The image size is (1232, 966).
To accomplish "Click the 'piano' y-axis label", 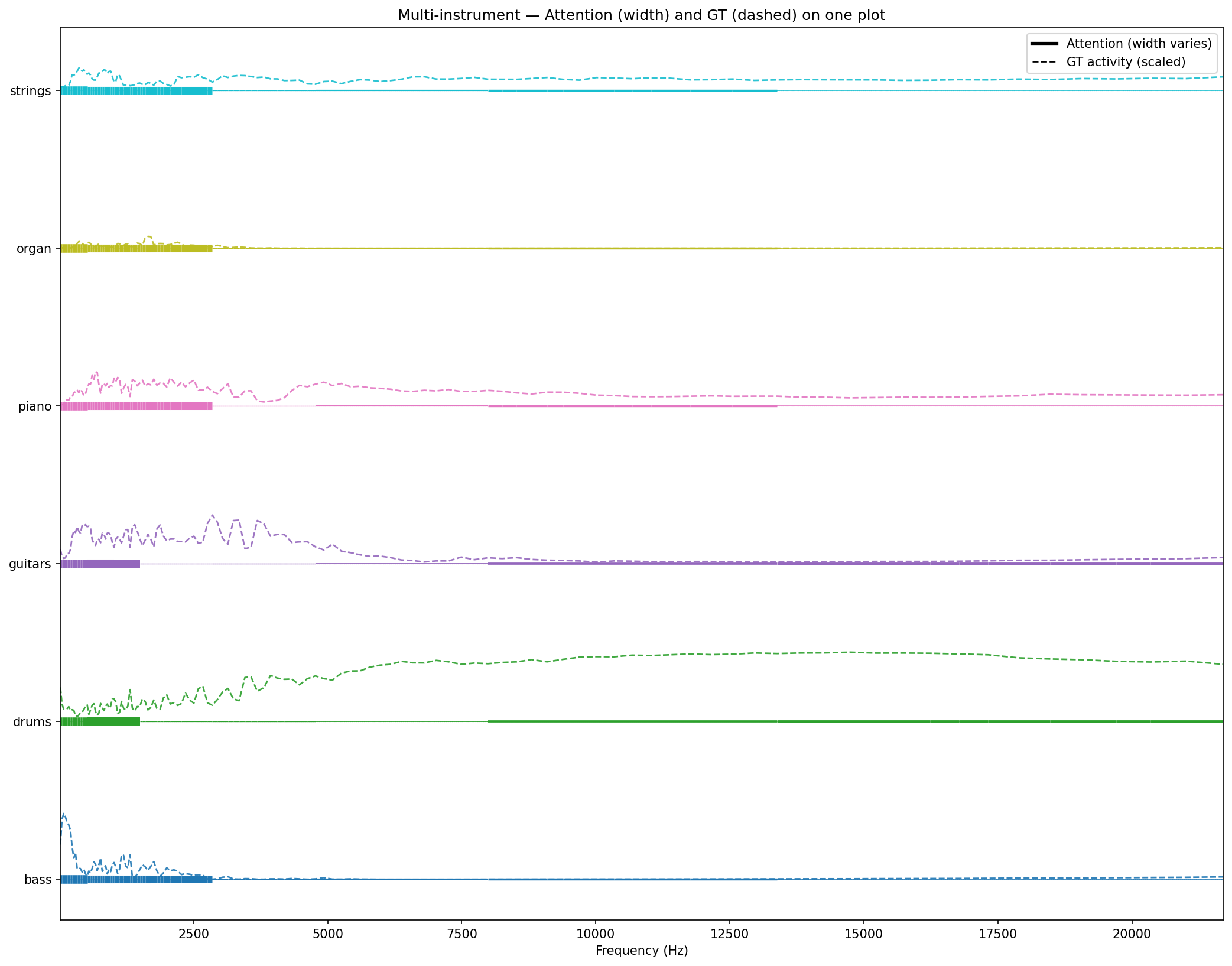I will point(35,406).
